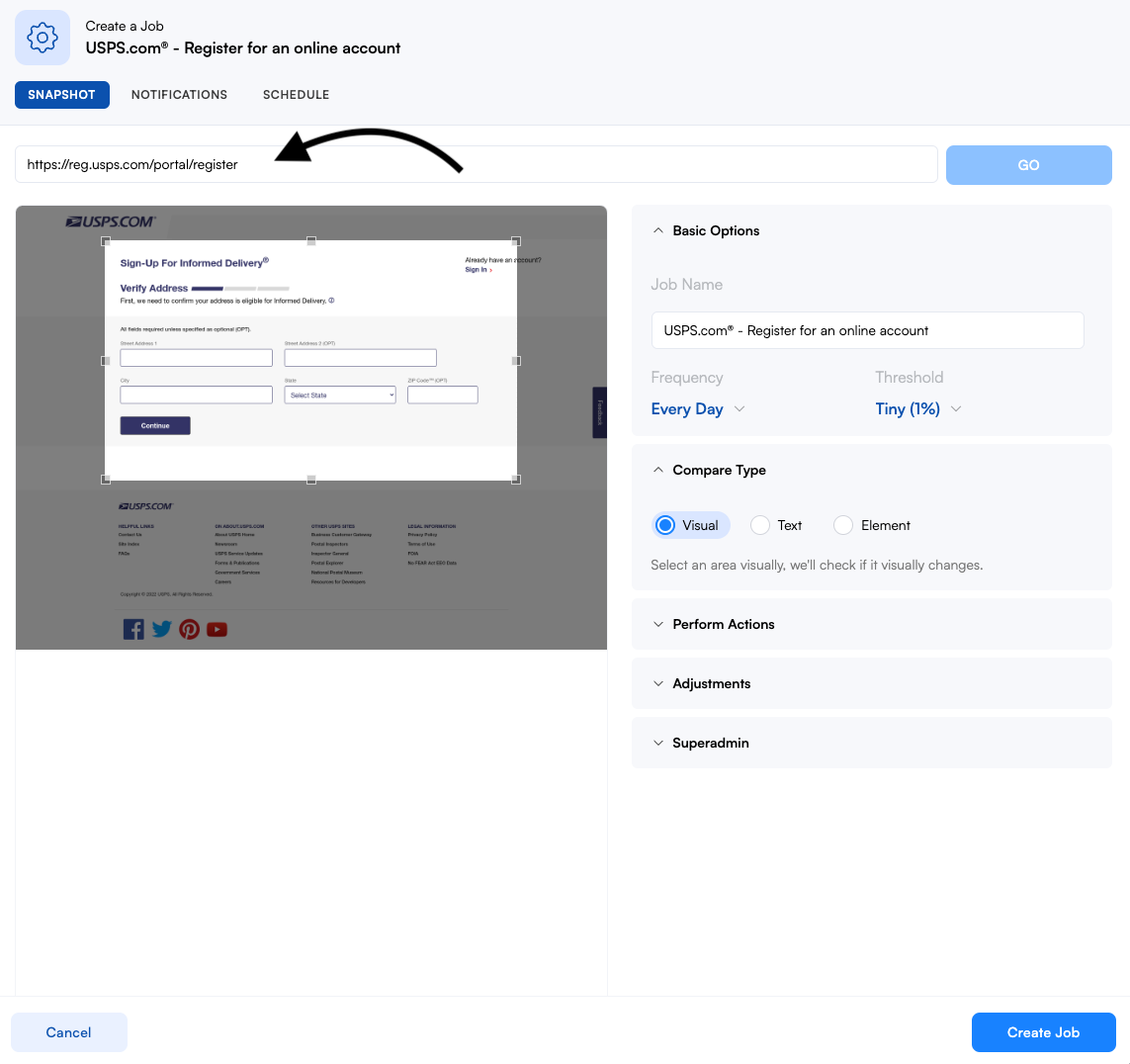Click the Twitter bird icon in the snapshot

pyautogui.click(x=161, y=629)
